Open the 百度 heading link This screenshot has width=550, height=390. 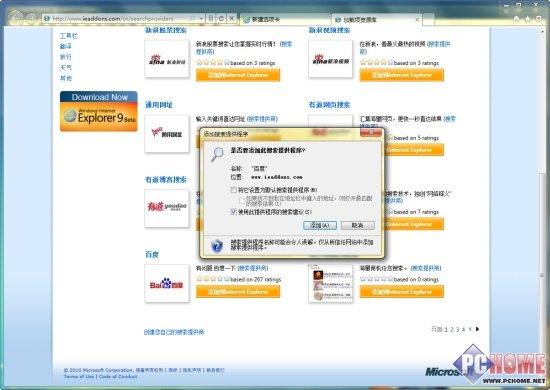[152, 254]
